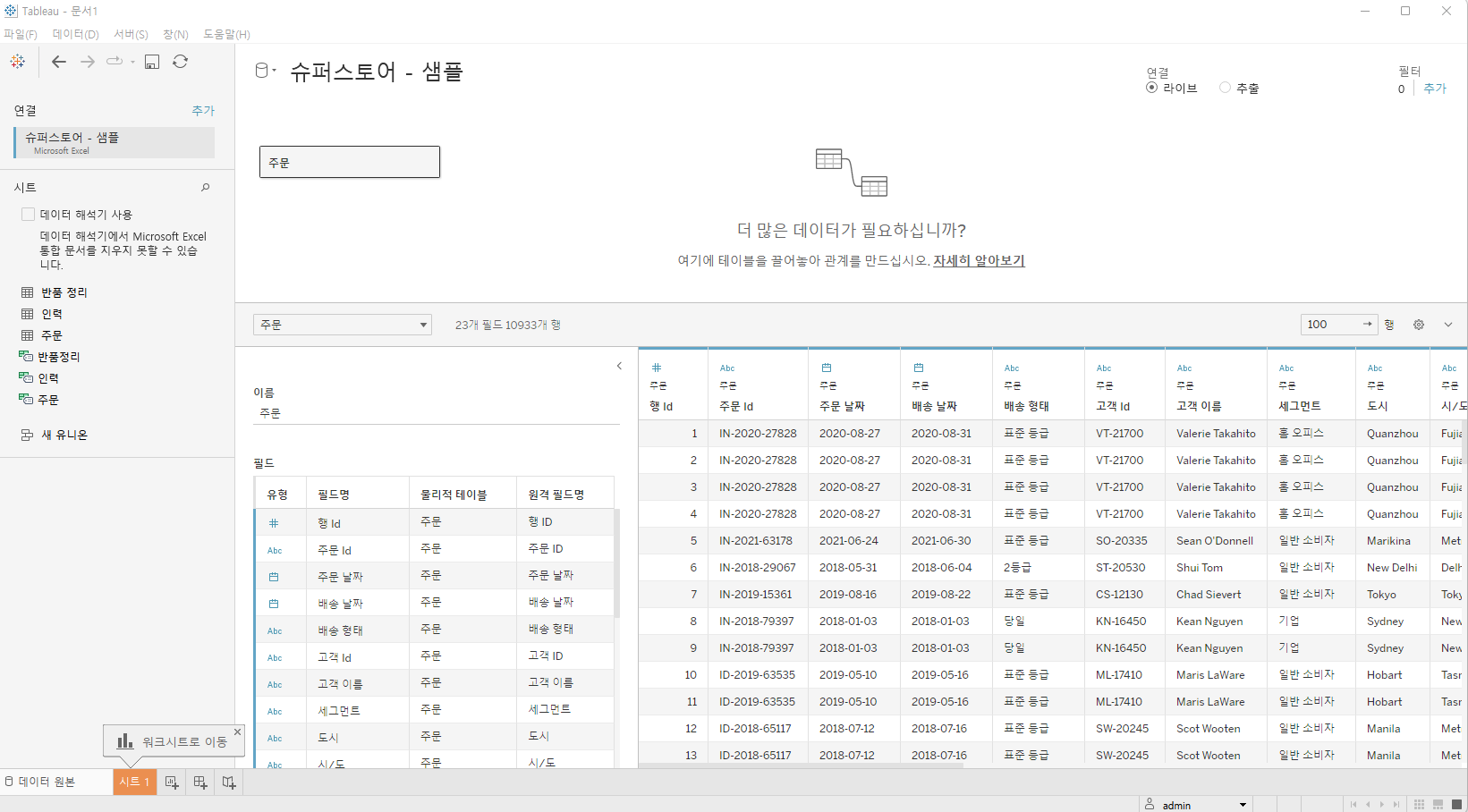
Task: Click the number type icon of 행 Id column
Action: coord(657,368)
